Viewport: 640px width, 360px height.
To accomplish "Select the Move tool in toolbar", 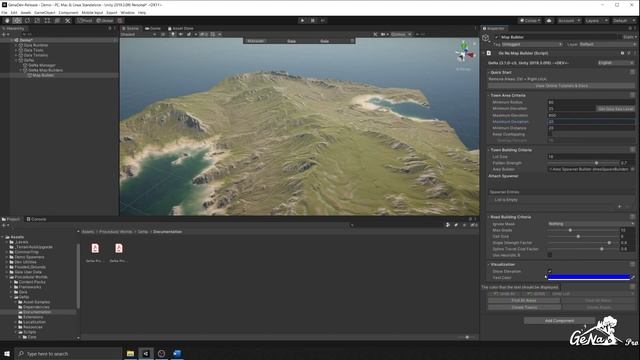I will coord(17,20).
